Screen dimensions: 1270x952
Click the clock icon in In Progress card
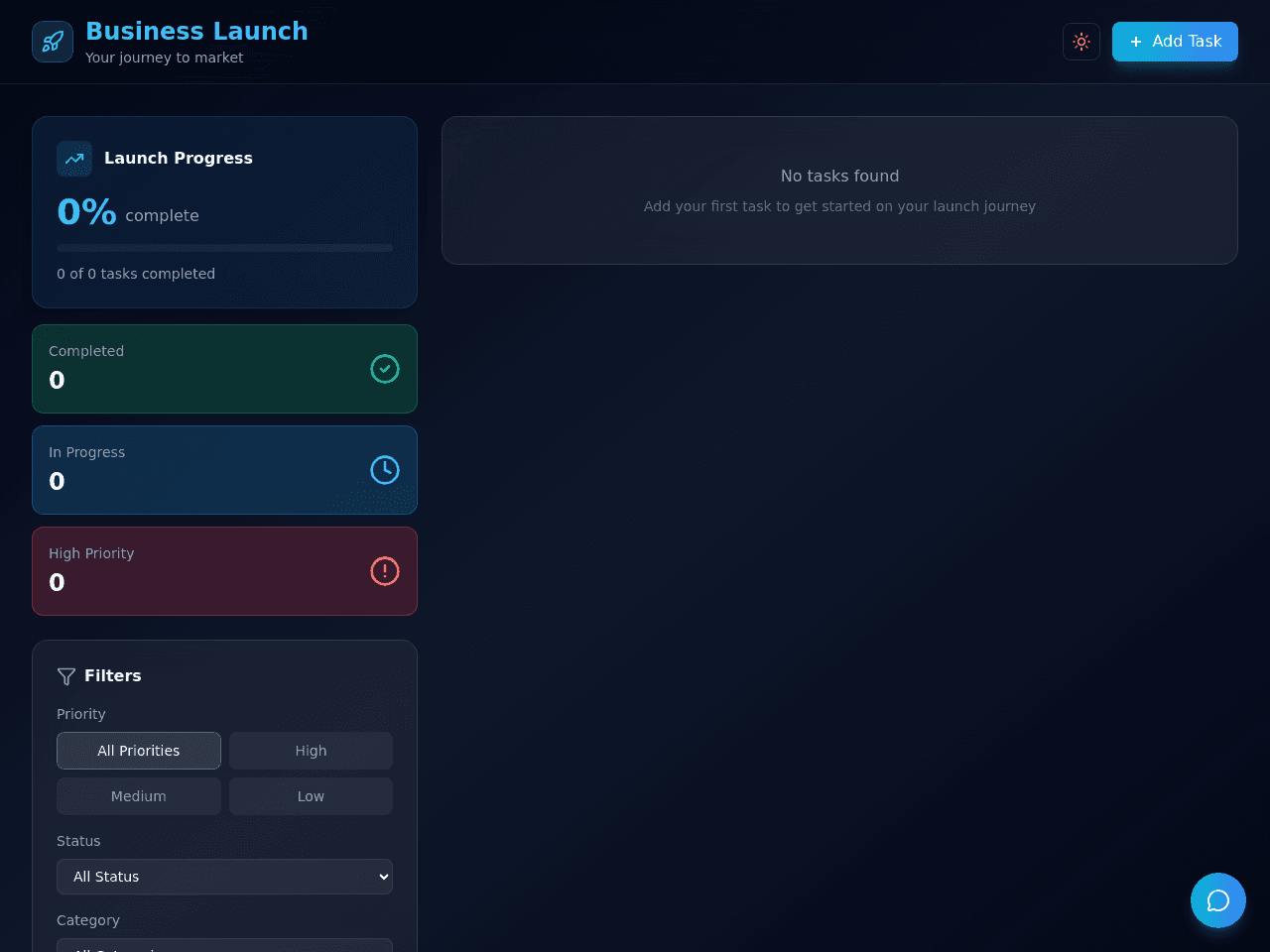click(x=385, y=470)
